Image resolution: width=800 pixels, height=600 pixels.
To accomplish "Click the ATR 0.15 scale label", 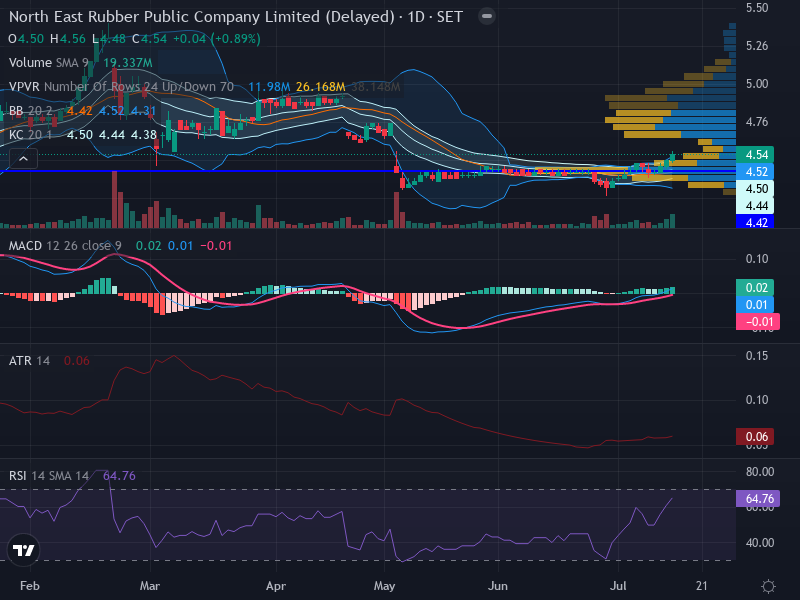I will 757,356.
